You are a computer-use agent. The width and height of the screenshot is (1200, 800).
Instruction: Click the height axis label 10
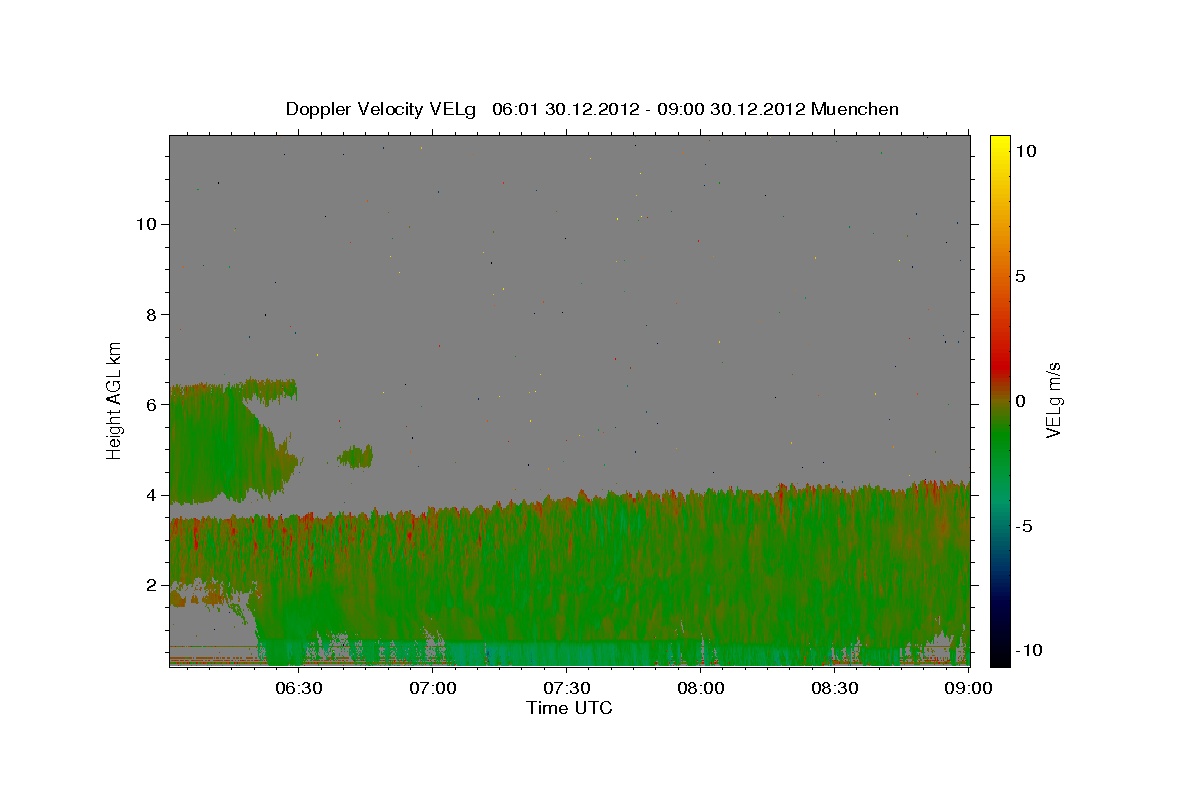[145, 224]
